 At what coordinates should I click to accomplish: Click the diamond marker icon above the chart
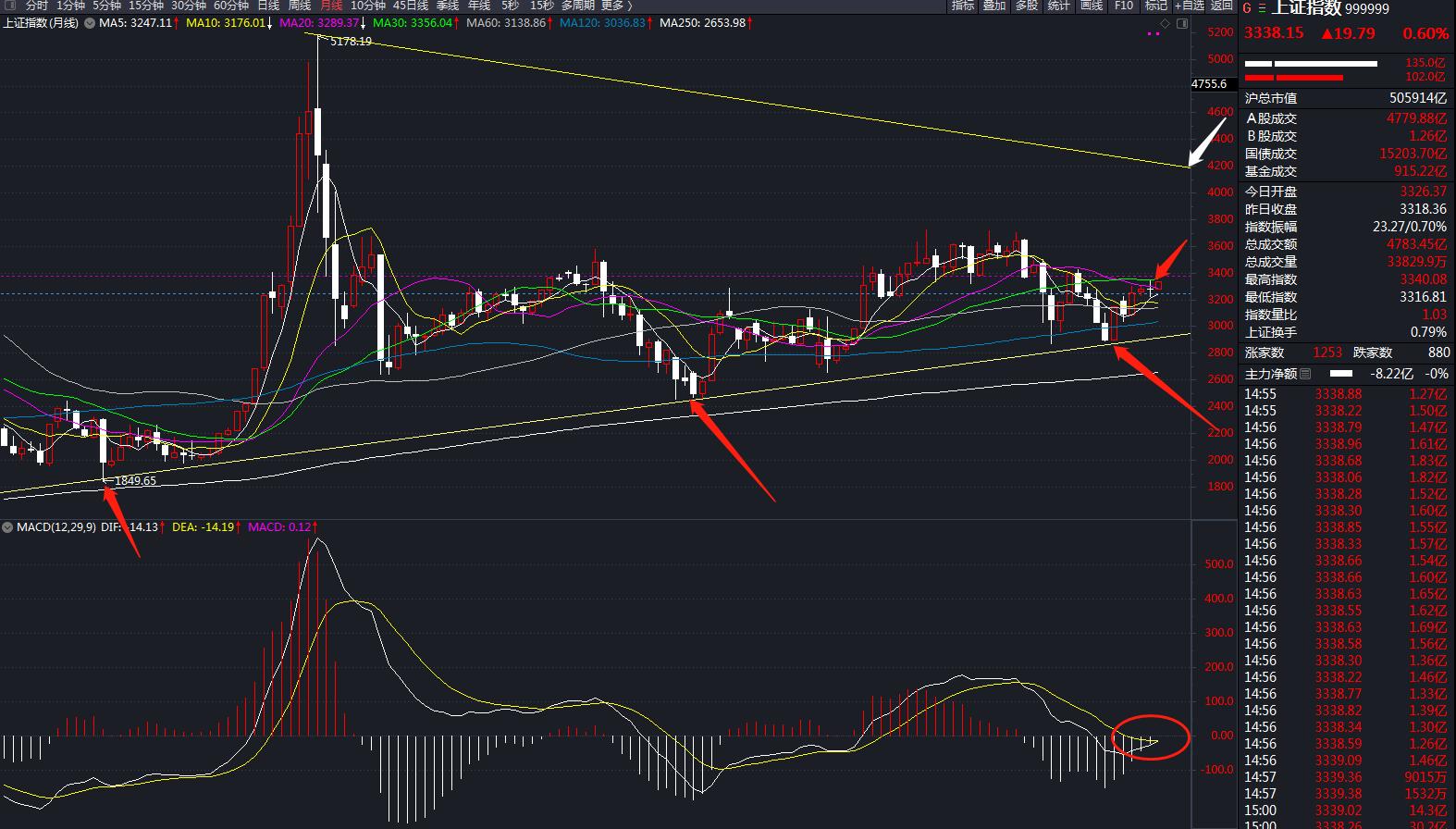coord(1166,23)
